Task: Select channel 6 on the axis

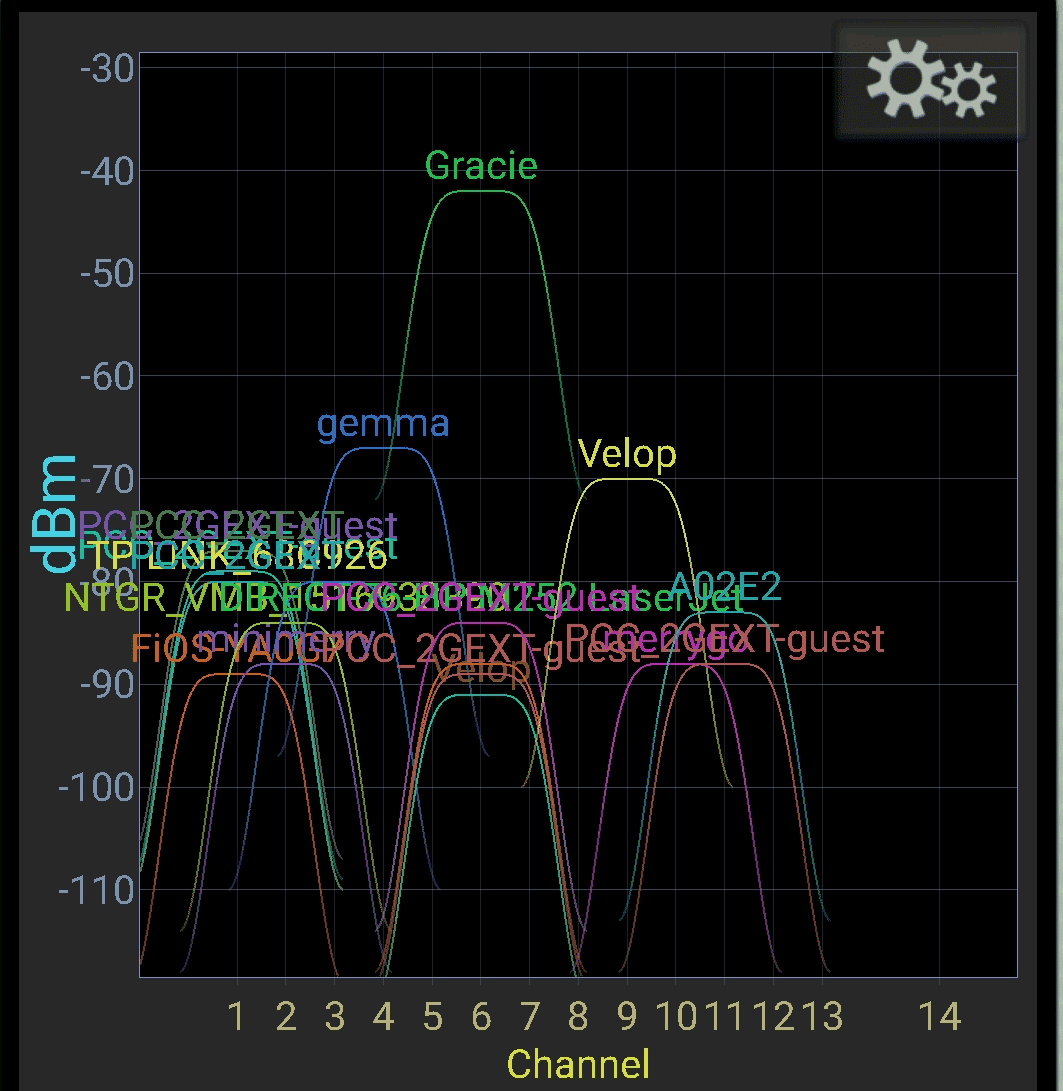Action: point(481,1017)
